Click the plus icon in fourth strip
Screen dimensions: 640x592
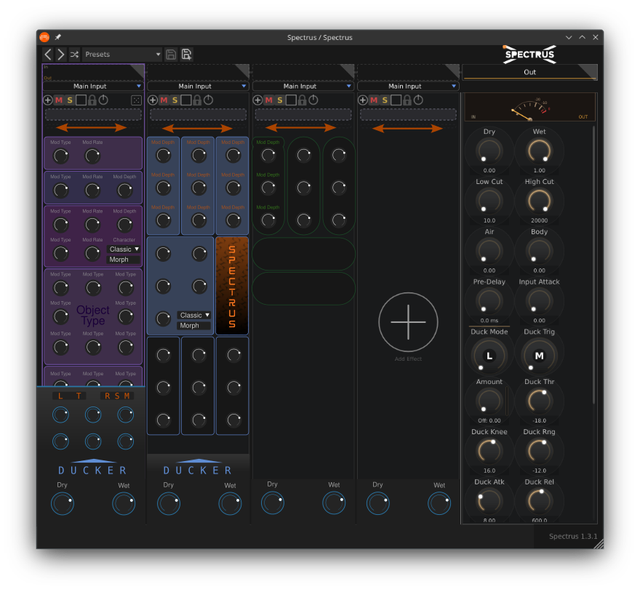363,100
